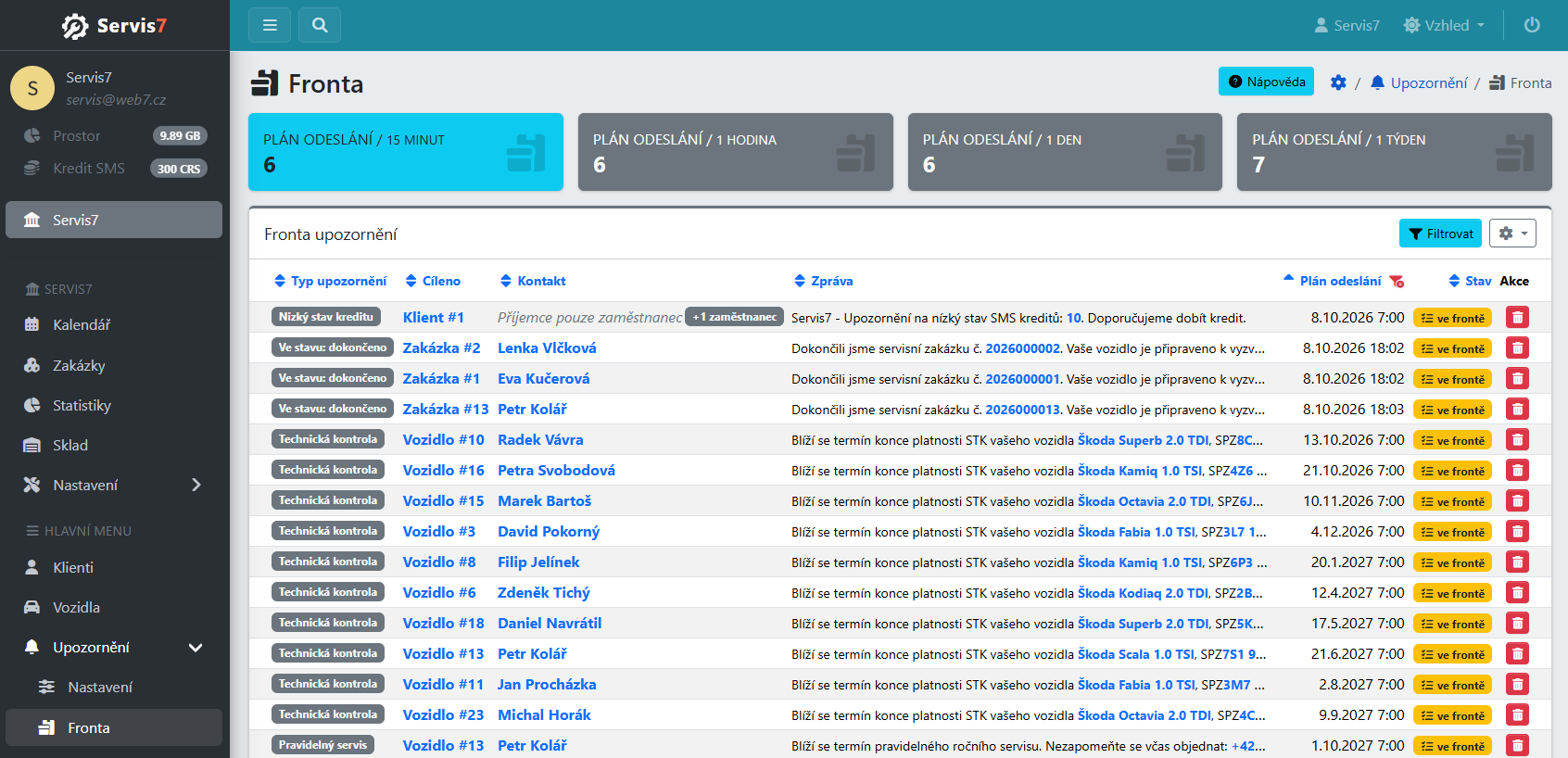Select the Plán odeslání 1 týden card
Viewport: 1568px width, 758px height.
click(1395, 152)
